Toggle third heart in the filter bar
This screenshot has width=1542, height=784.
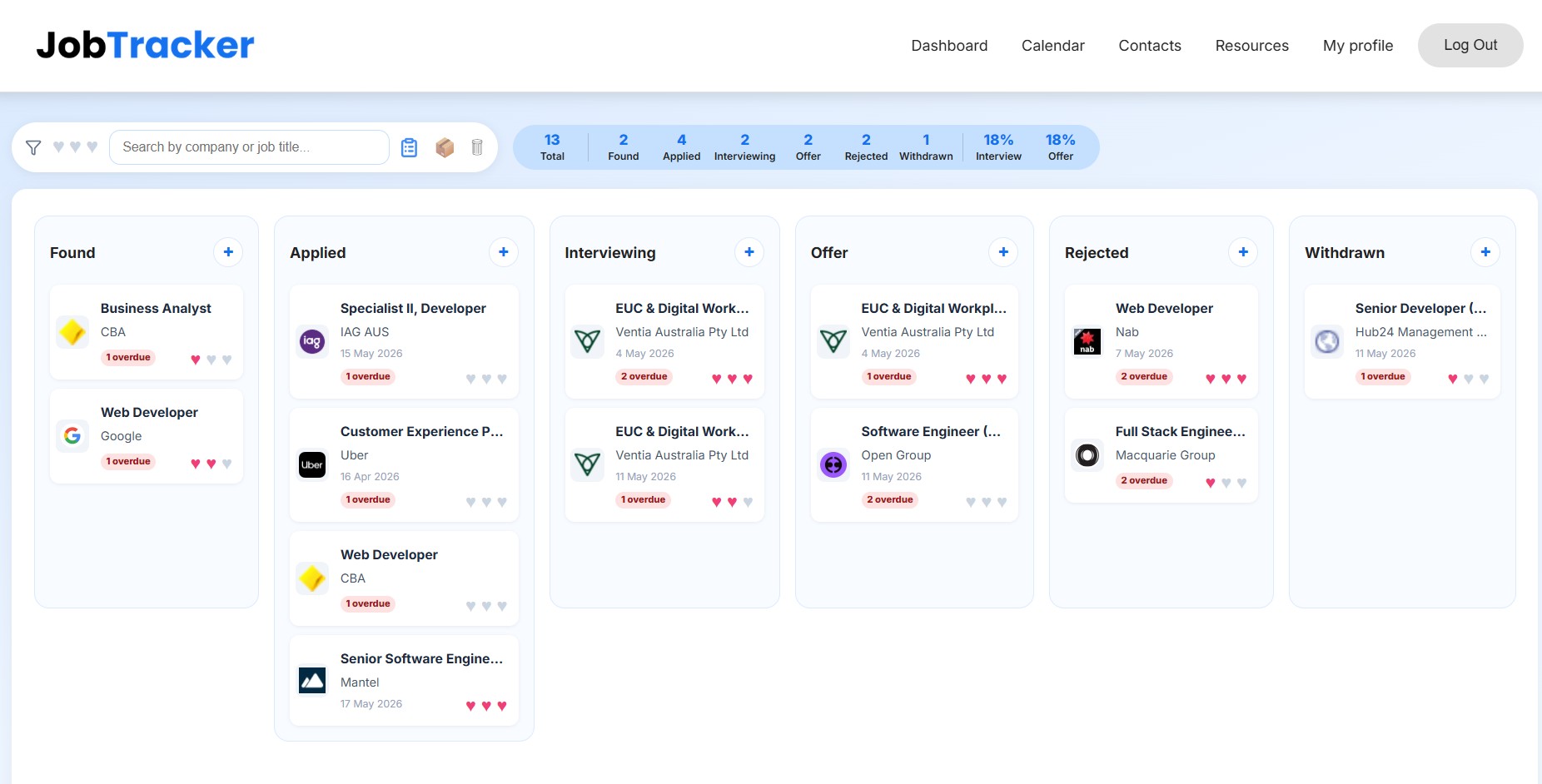[92, 146]
